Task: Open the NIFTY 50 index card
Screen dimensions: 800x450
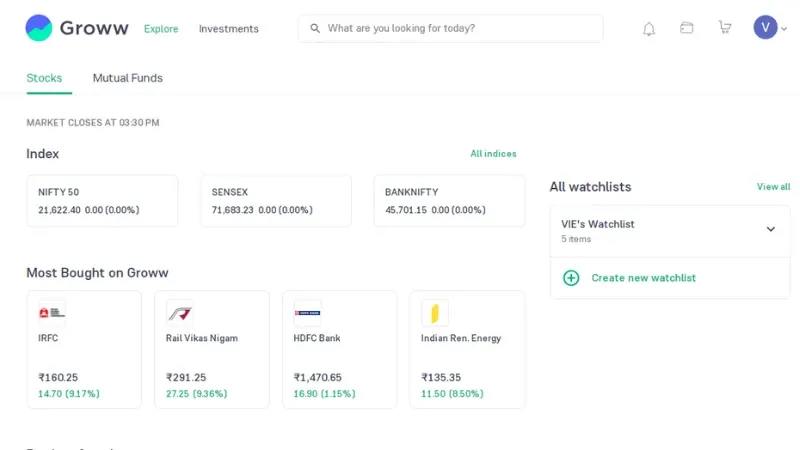Action: (x=102, y=201)
